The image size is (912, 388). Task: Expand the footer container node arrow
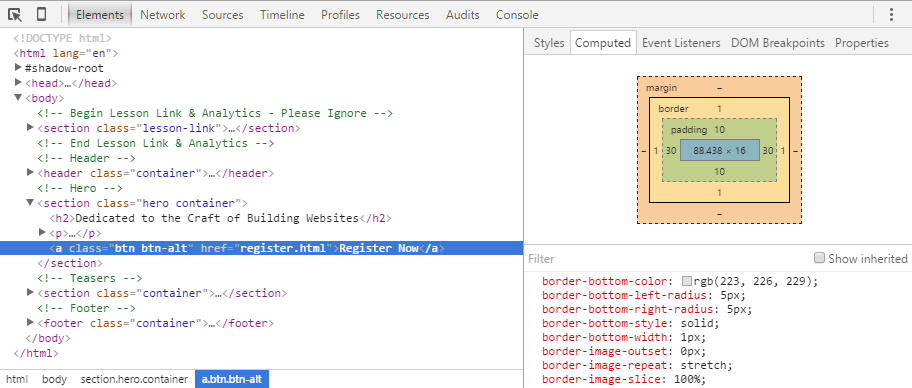click(x=31, y=322)
